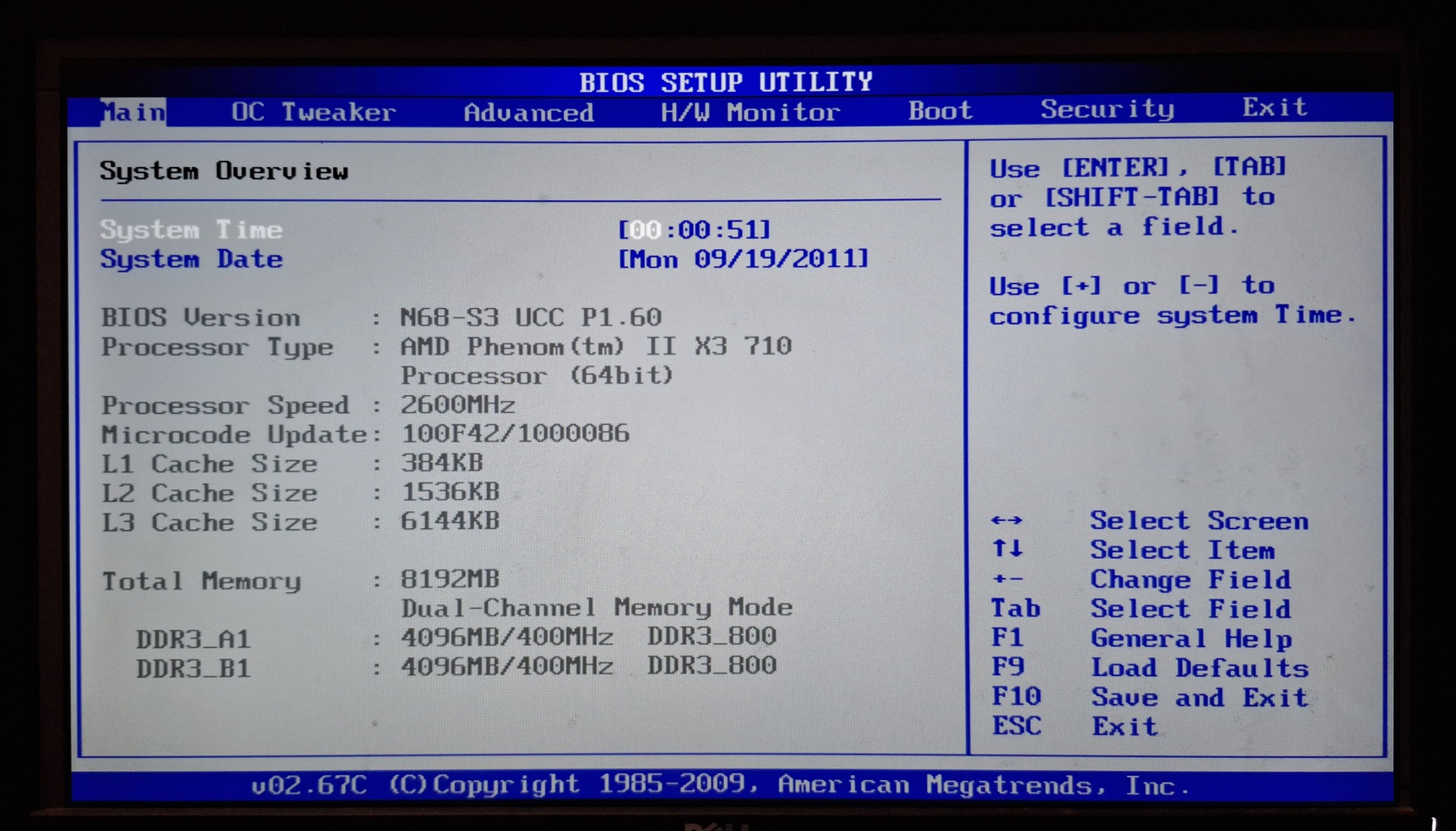Click the total memory value 8192MB

click(x=451, y=579)
